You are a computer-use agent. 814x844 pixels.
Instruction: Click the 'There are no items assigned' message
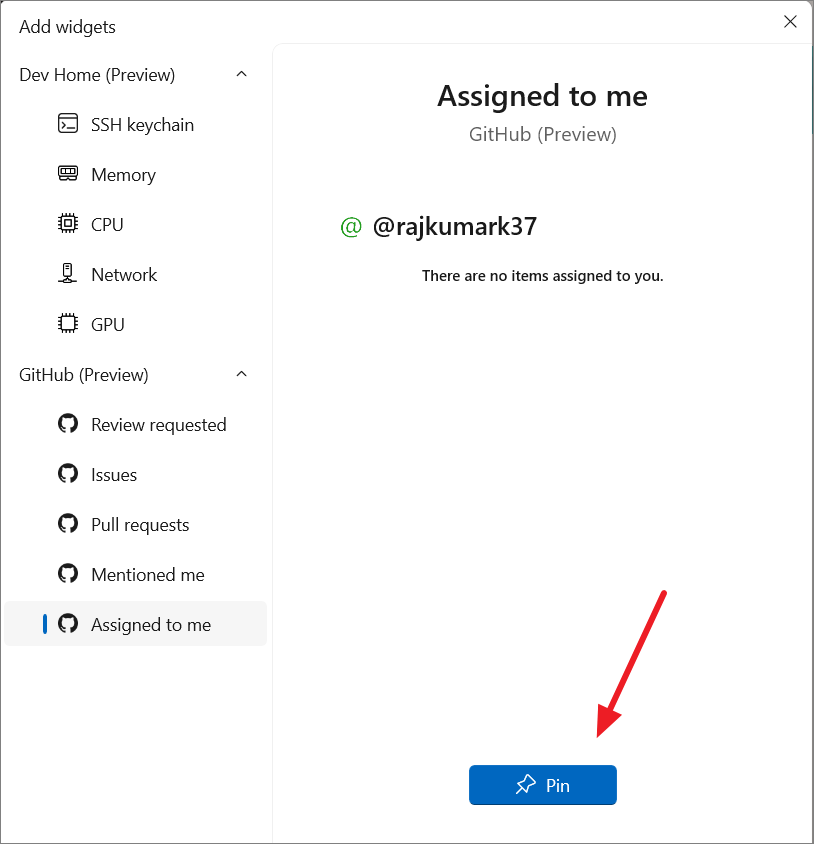(543, 276)
